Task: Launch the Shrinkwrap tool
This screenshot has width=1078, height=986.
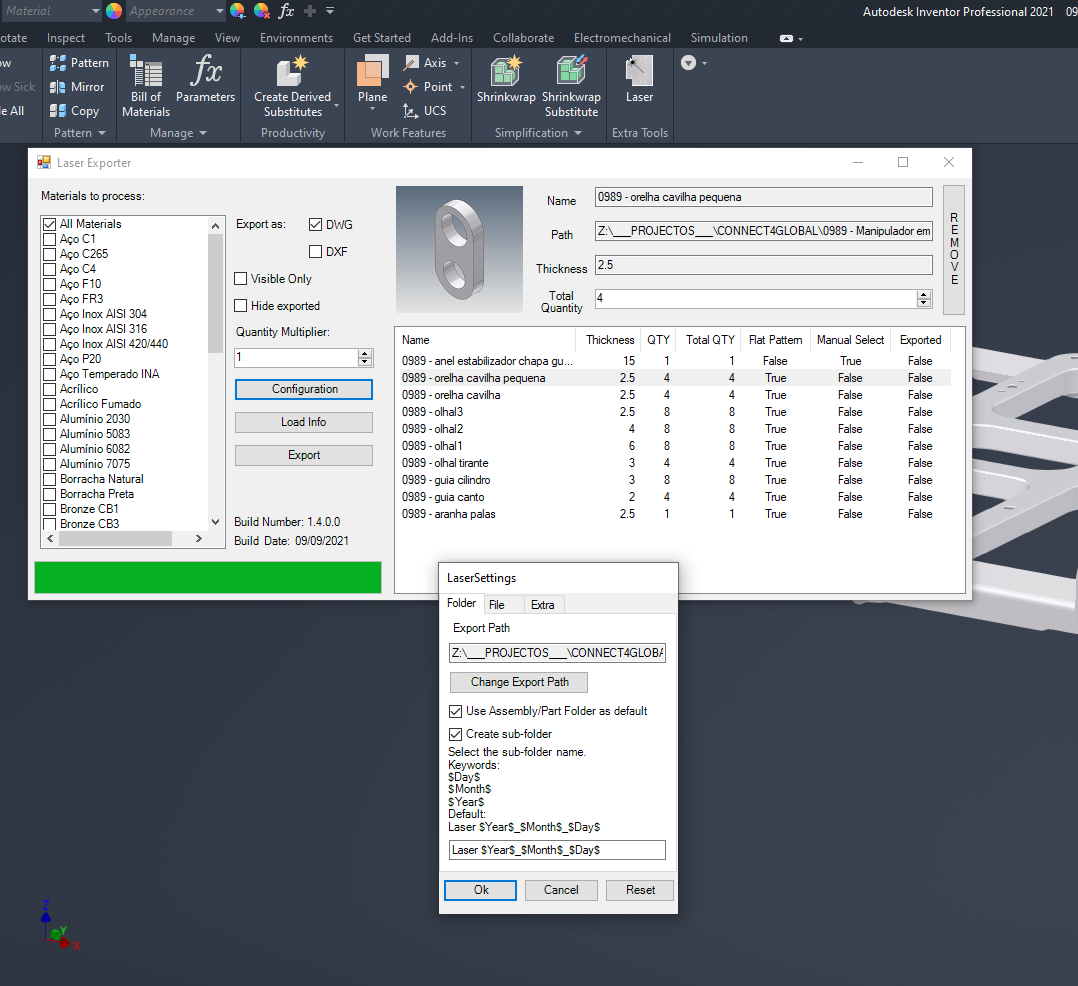Action: tap(506, 78)
